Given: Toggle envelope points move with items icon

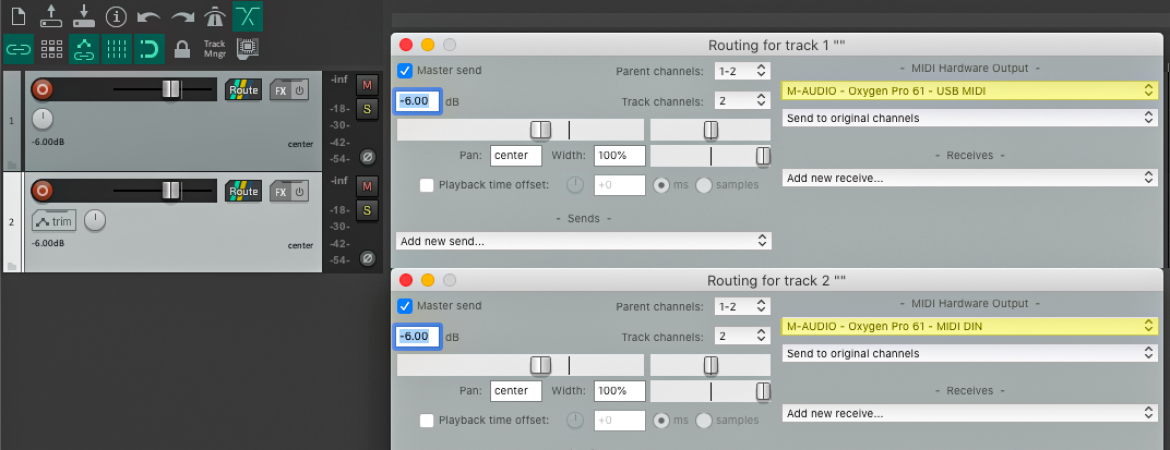Looking at the screenshot, I should click(84, 49).
